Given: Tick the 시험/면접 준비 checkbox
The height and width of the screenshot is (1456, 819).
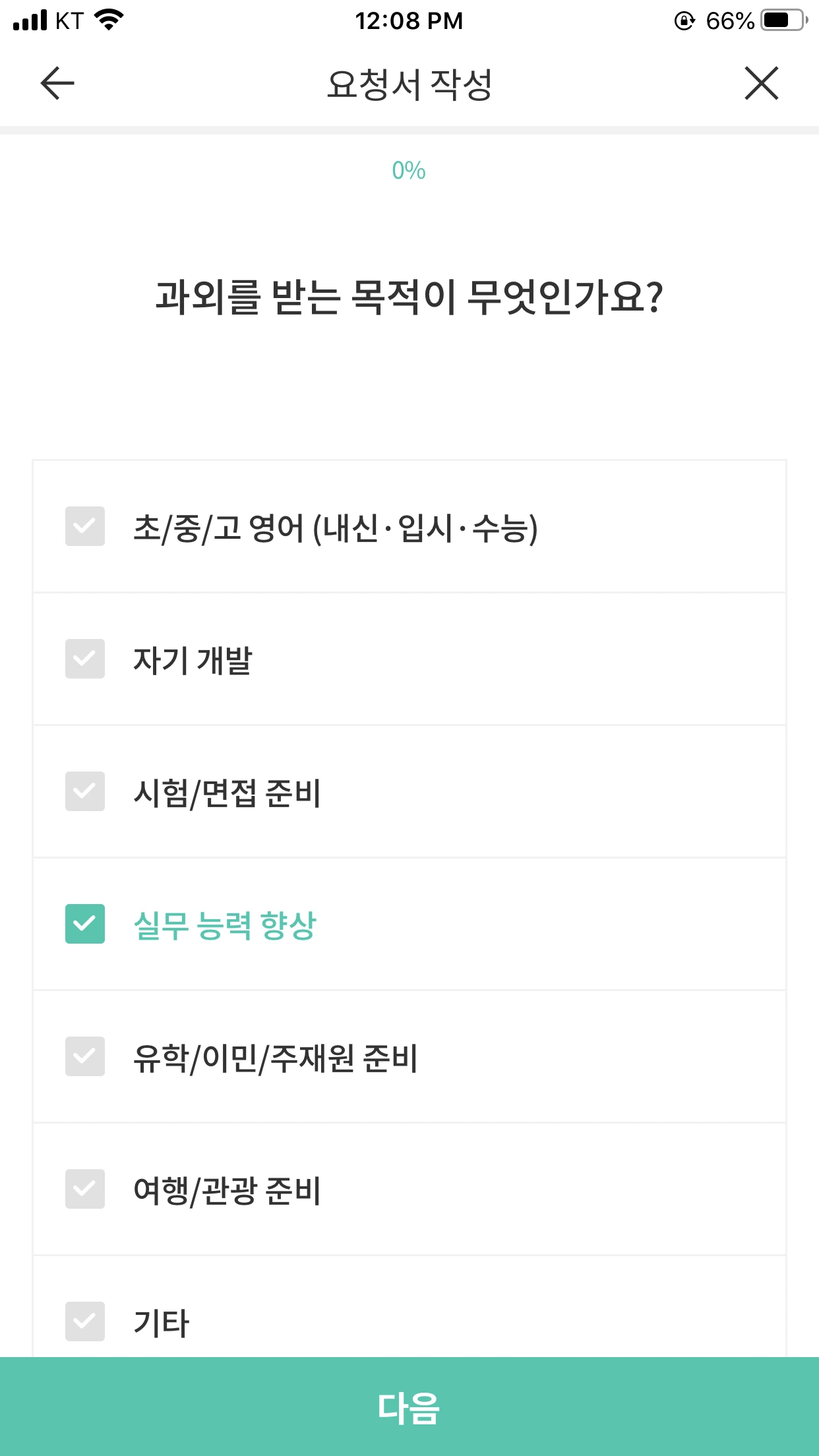Looking at the screenshot, I should (x=85, y=791).
